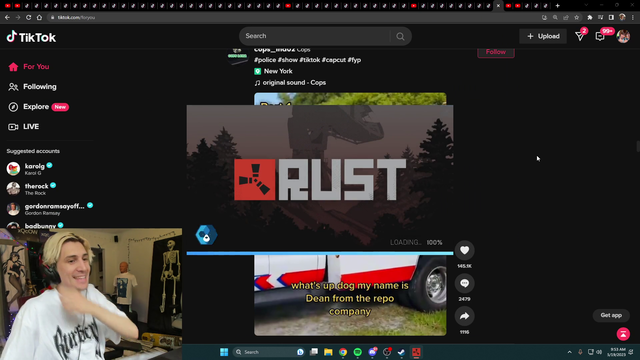Open the Chrome media controls icon

click(x=600, y=18)
